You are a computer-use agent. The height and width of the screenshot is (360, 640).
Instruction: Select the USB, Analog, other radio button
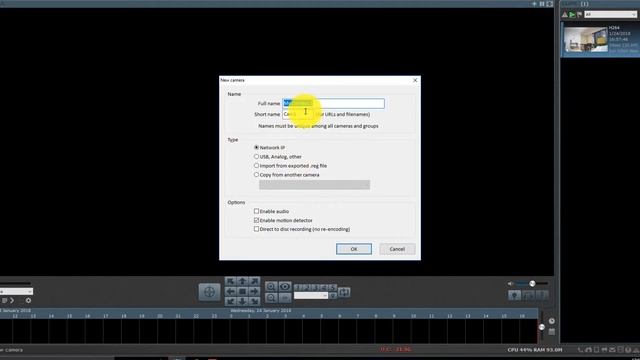pyautogui.click(x=256, y=156)
